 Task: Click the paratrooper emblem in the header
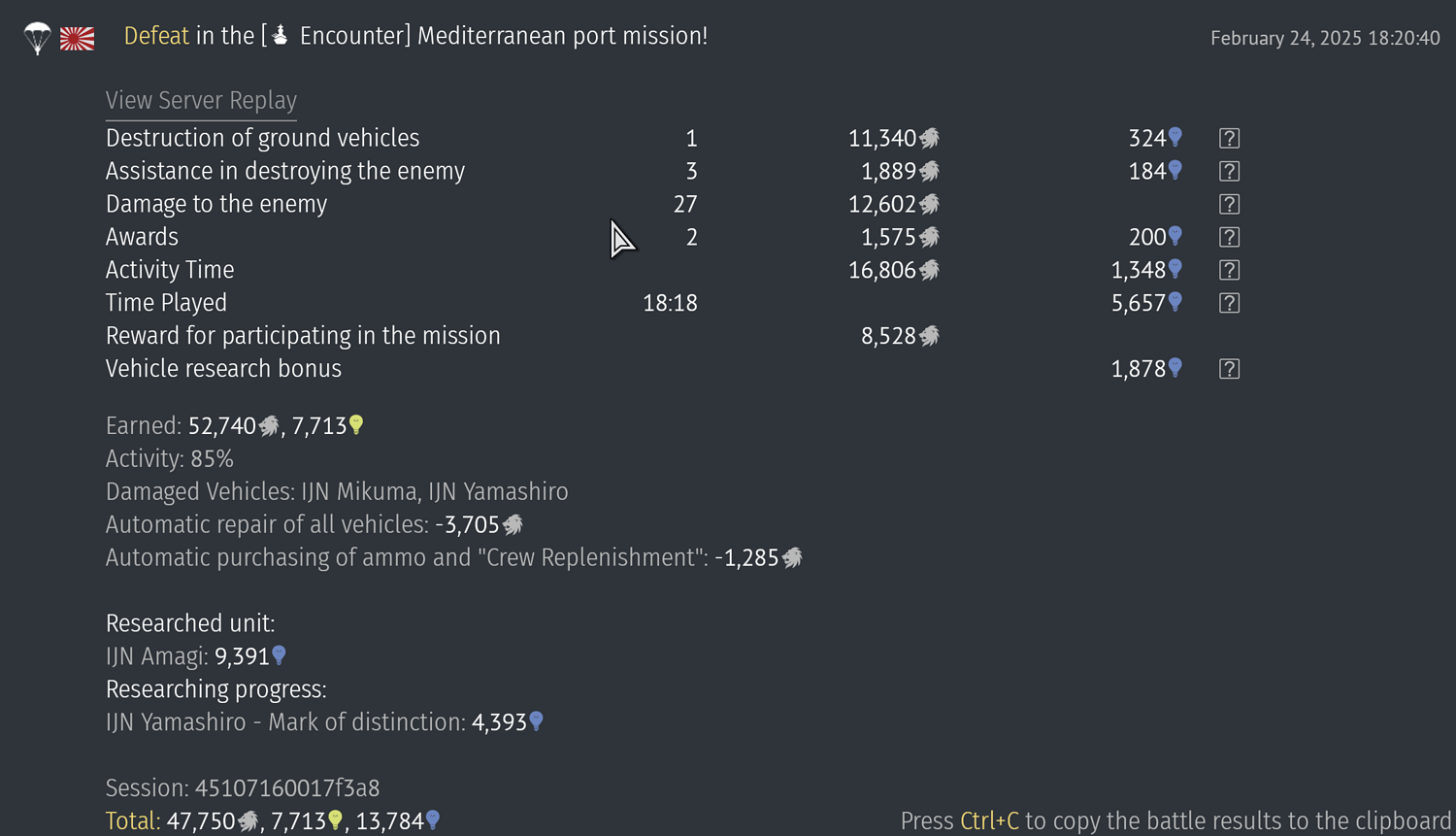36,39
